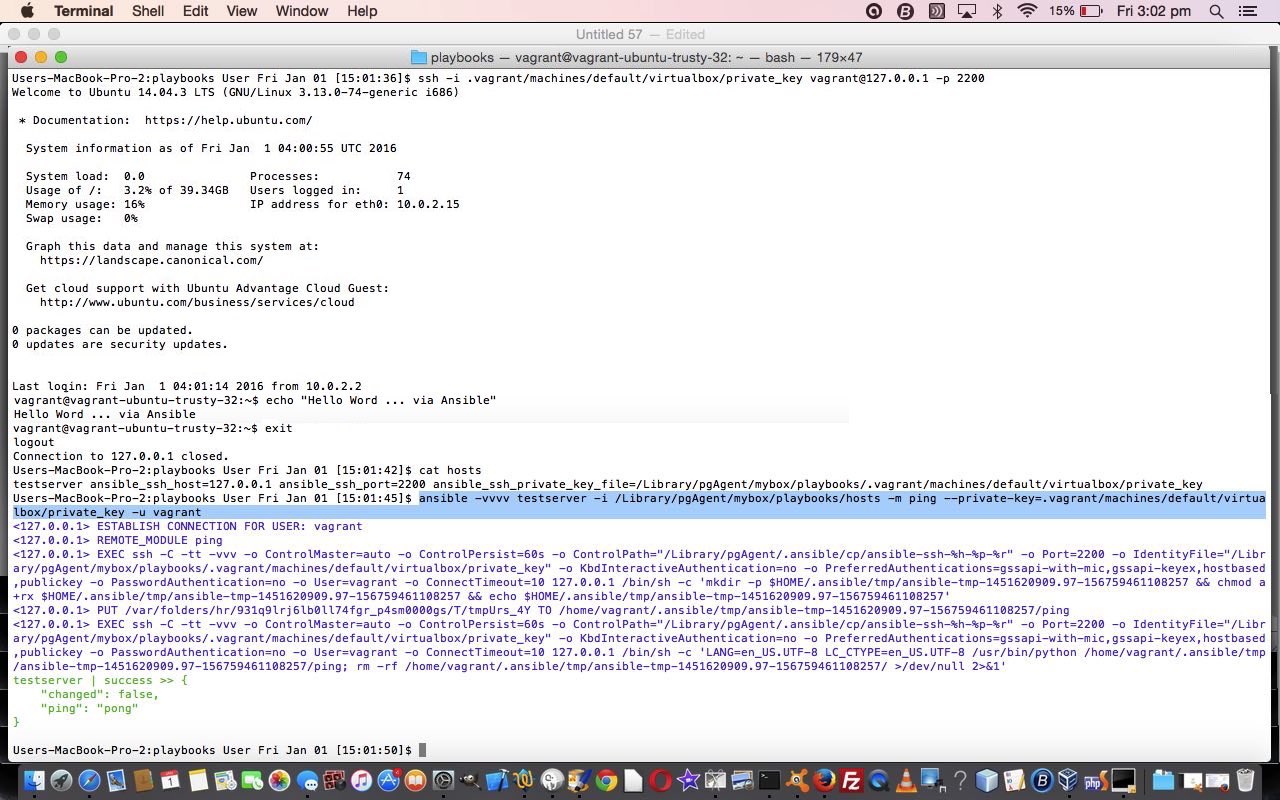The height and width of the screenshot is (800, 1280).
Task: Open the Window menu
Action: (301, 11)
